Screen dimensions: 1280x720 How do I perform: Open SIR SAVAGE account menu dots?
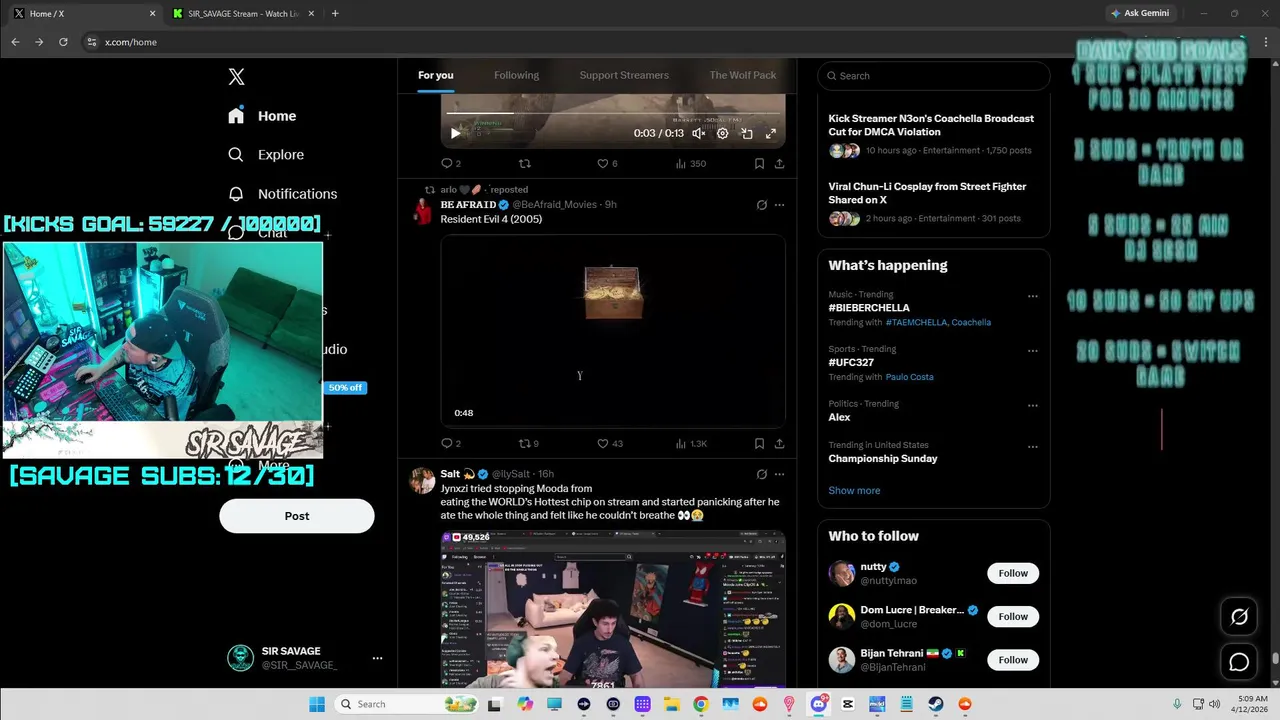377,658
